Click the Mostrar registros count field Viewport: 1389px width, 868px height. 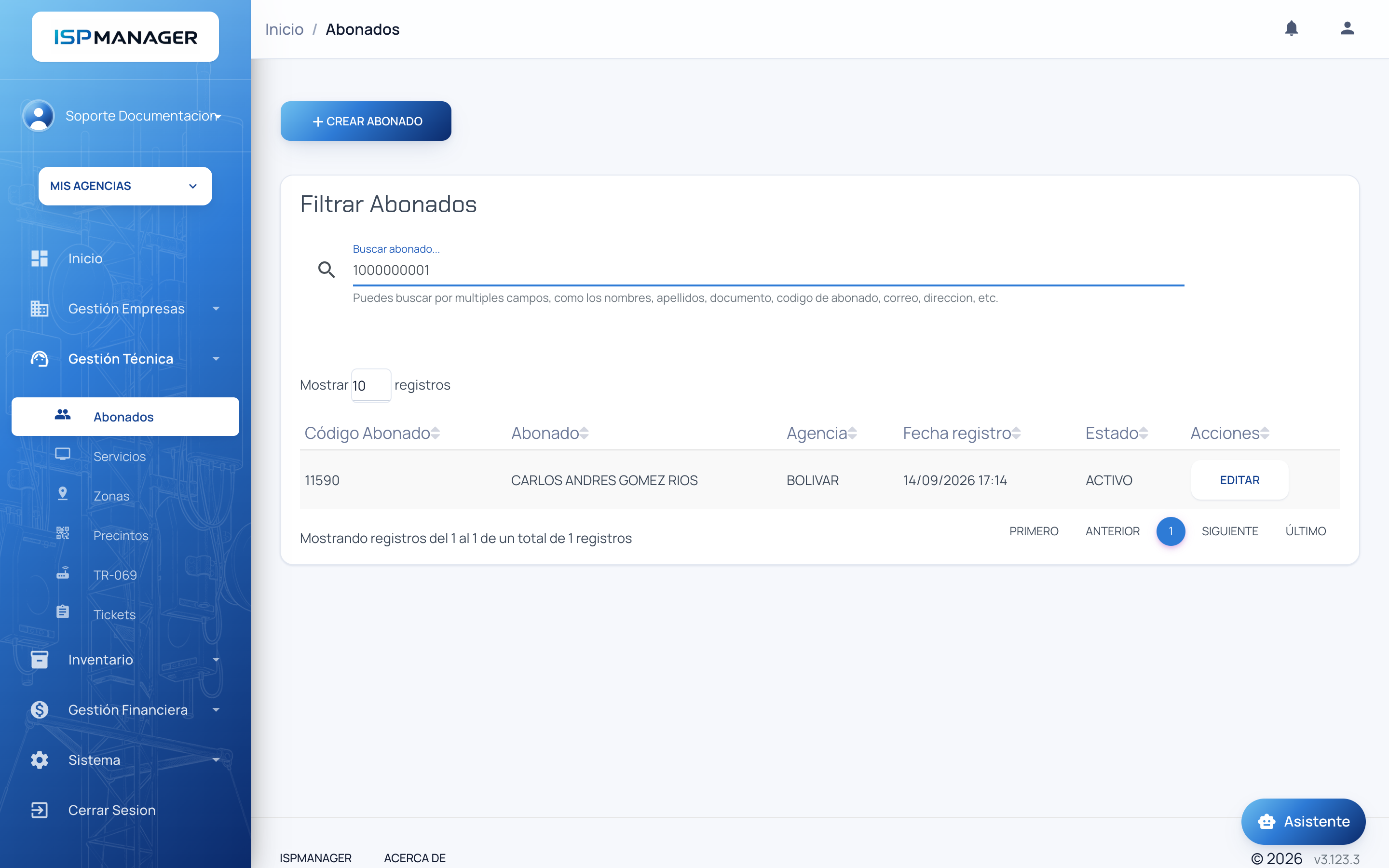click(371, 385)
